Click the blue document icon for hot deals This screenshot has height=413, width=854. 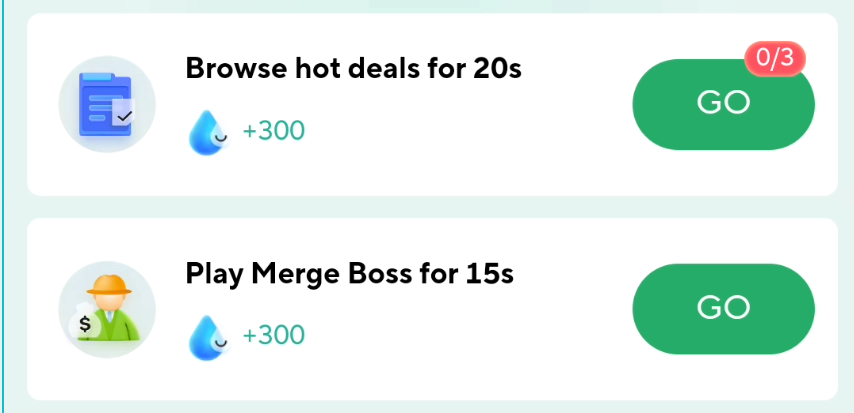click(107, 104)
